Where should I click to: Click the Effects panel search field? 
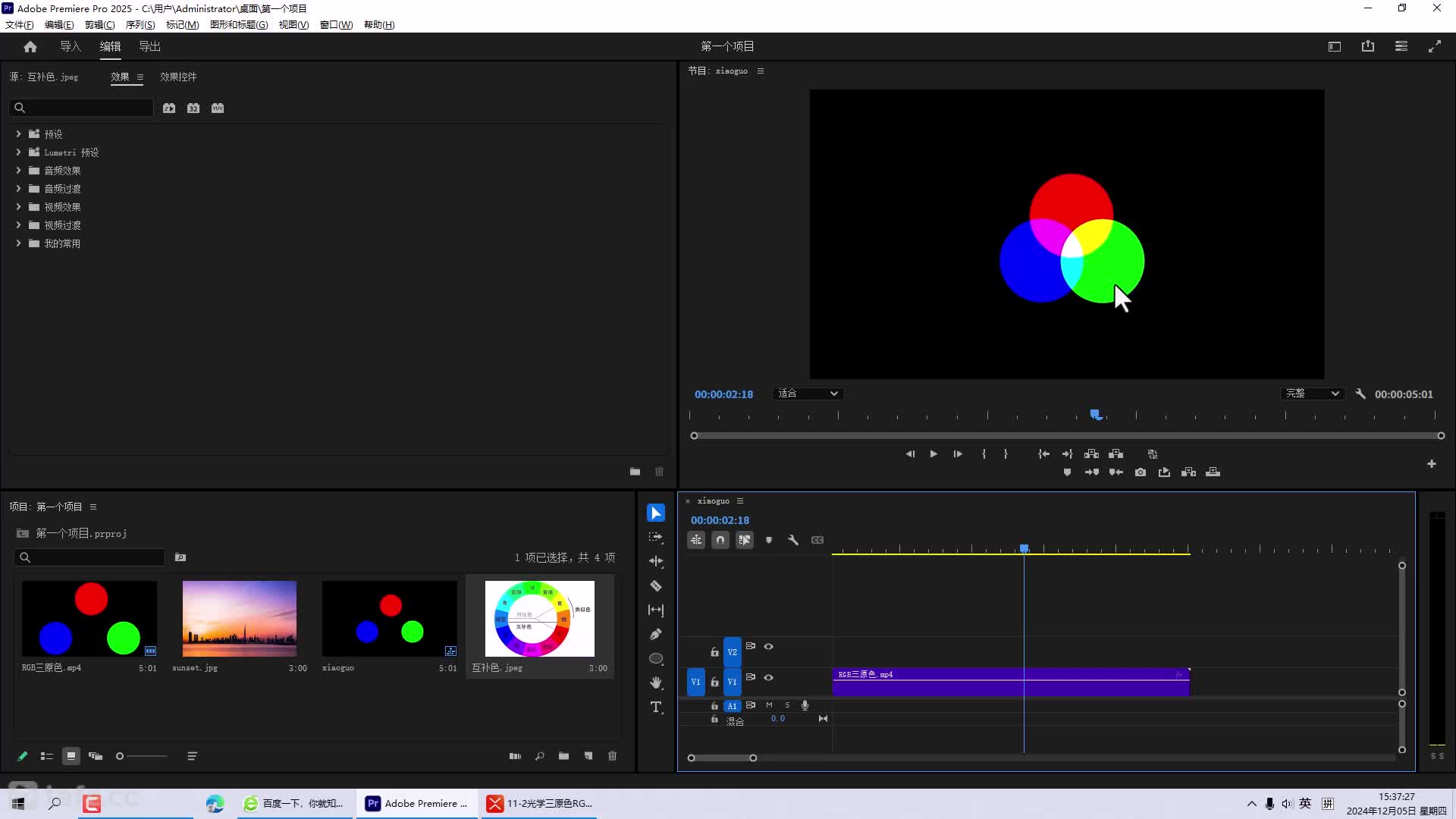point(81,108)
